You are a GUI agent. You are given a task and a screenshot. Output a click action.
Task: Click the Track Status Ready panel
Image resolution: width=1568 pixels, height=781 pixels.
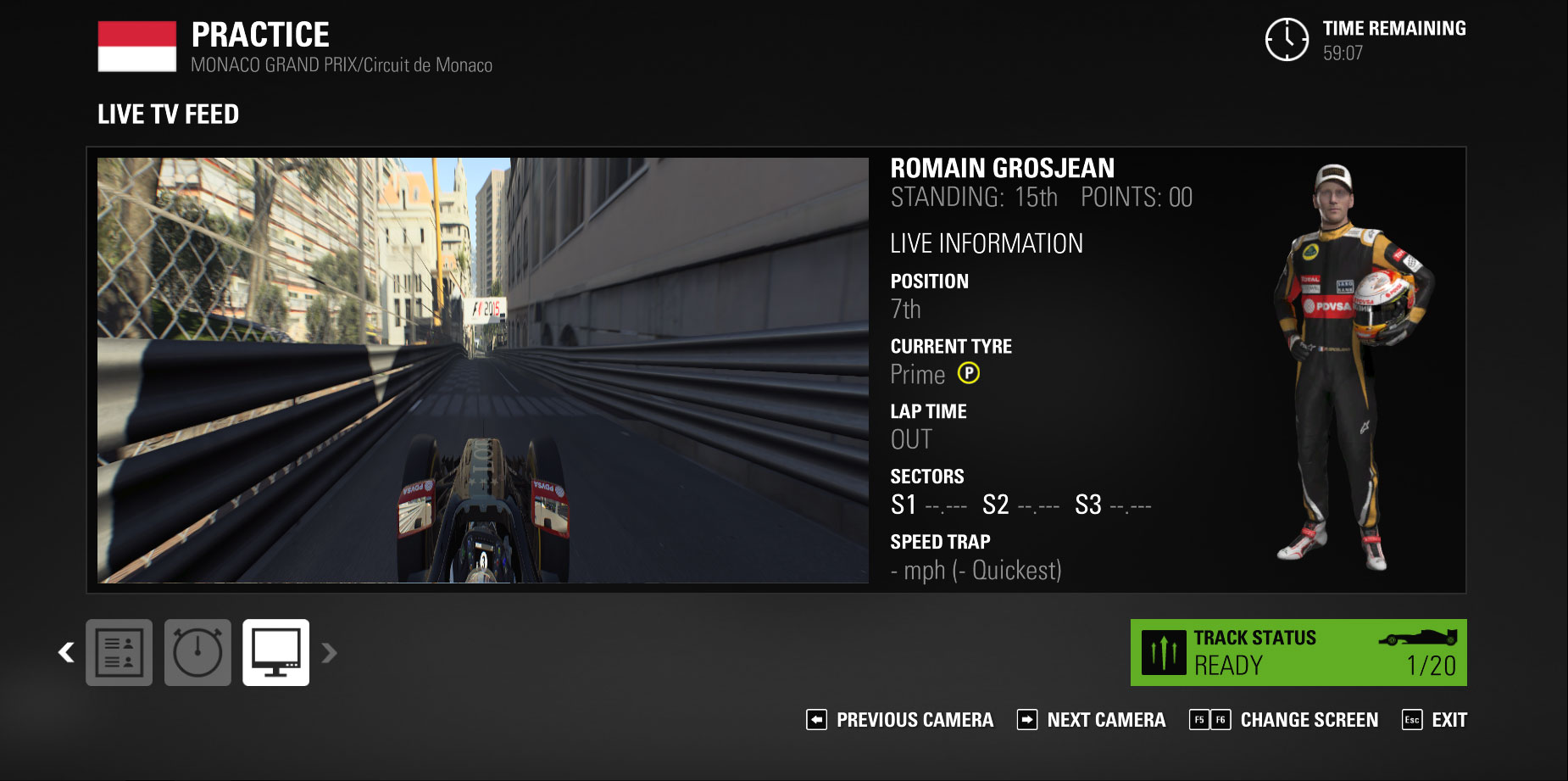[1298, 652]
